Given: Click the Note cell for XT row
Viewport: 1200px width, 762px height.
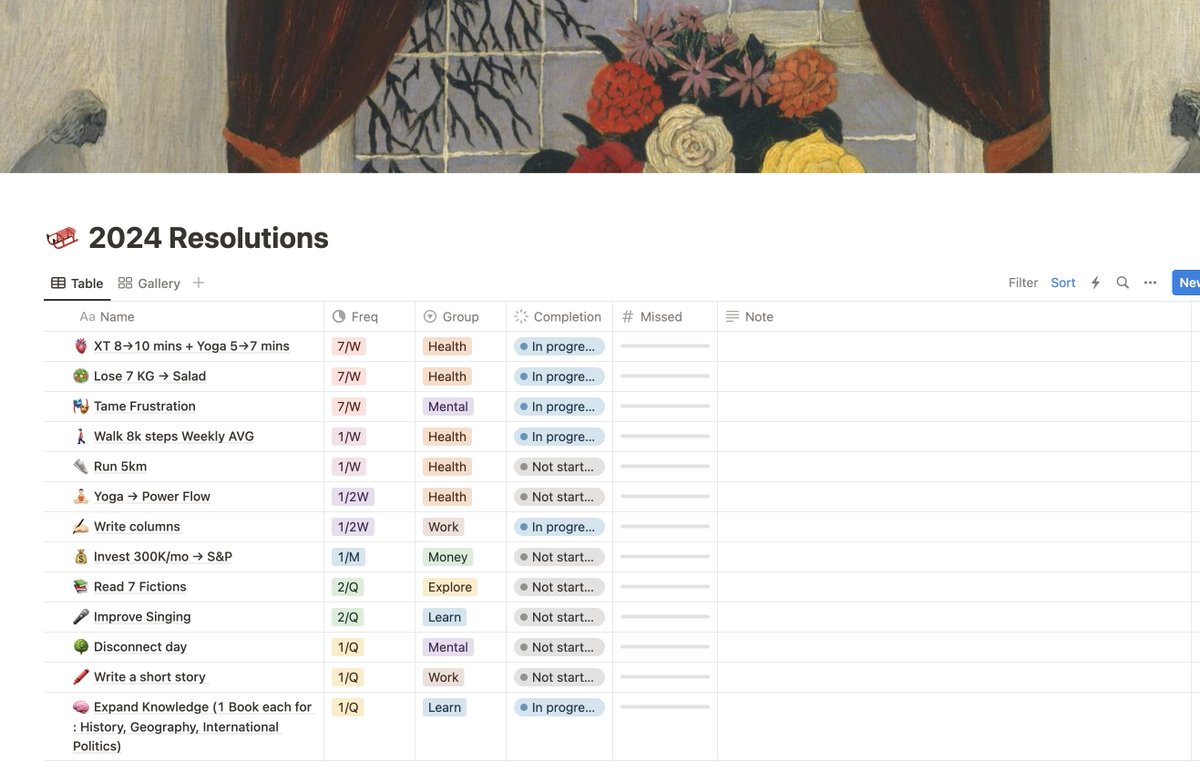Looking at the screenshot, I should click(954, 346).
